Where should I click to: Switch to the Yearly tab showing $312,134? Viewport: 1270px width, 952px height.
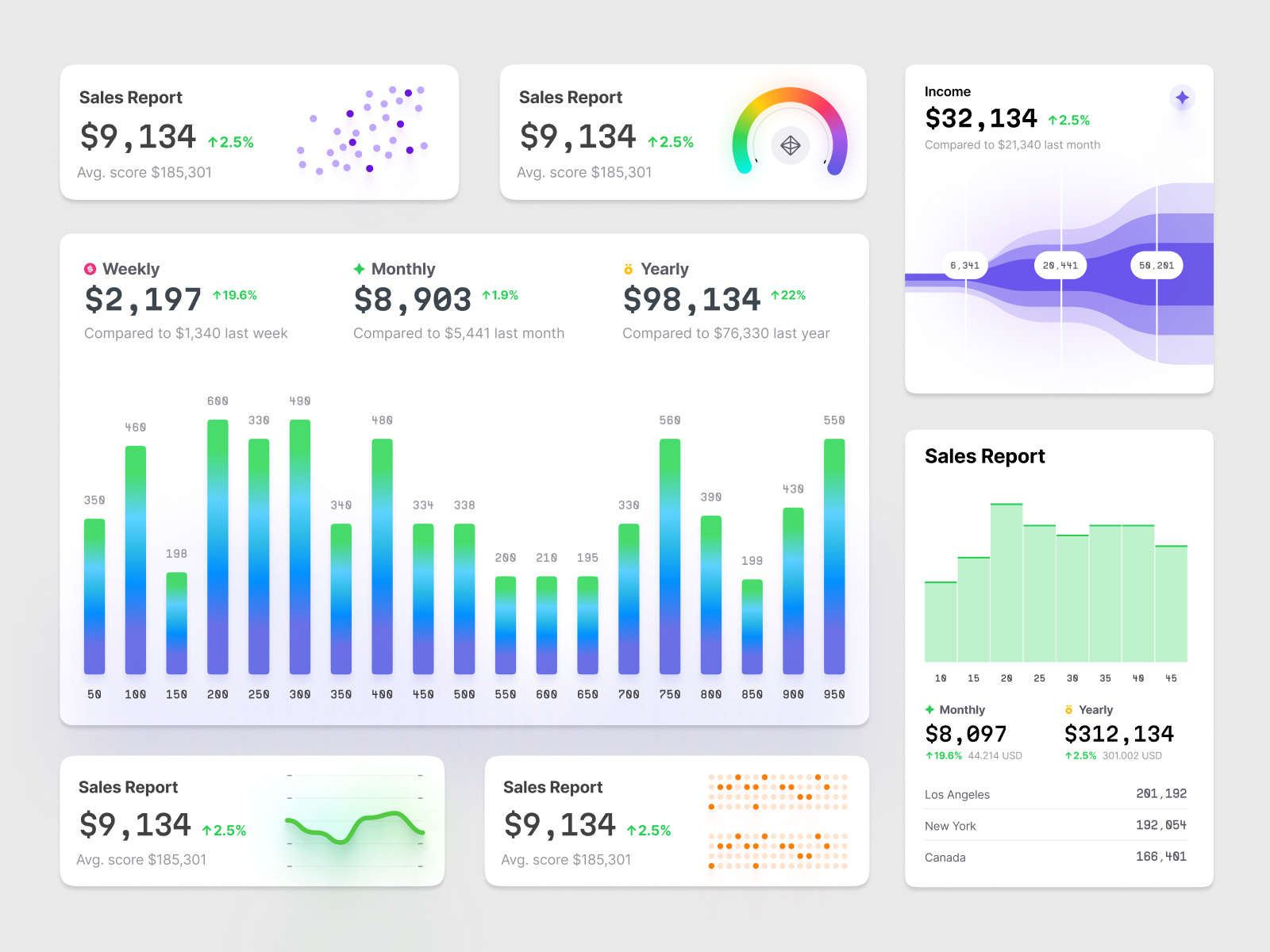coord(1119,733)
